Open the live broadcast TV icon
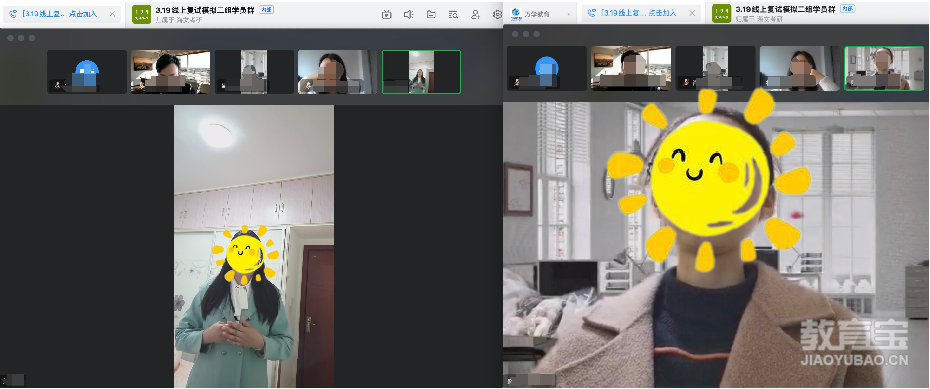 coord(387,15)
